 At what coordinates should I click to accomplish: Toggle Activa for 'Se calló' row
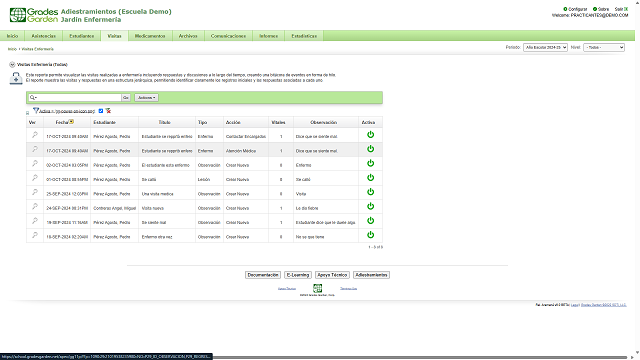tap(370, 178)
